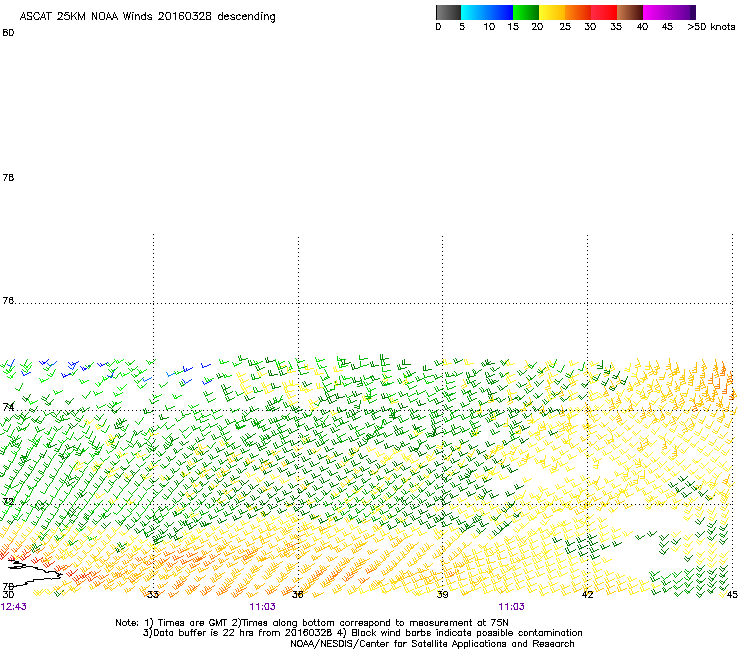Click the '76' latitude label

(8, 301)
